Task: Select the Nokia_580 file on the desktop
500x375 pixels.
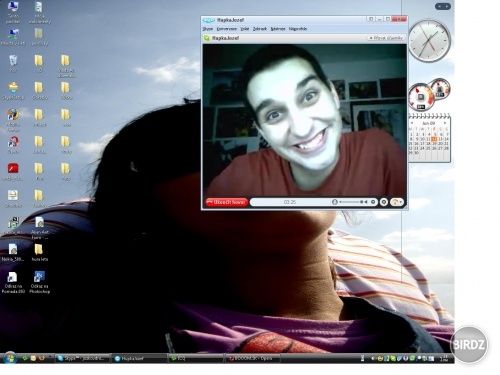Action: (x=13, y=252)
